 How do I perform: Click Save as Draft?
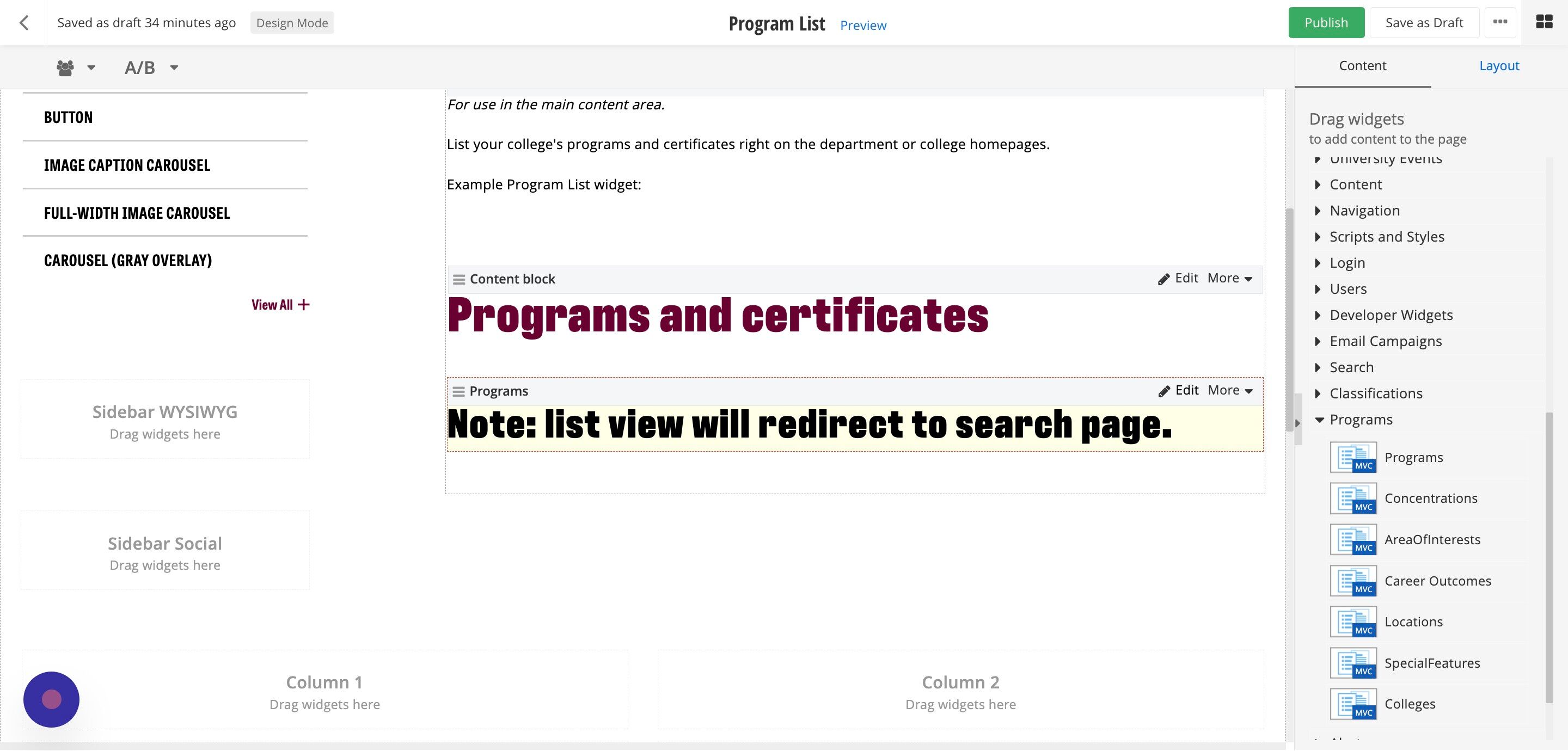[1424, 22]
